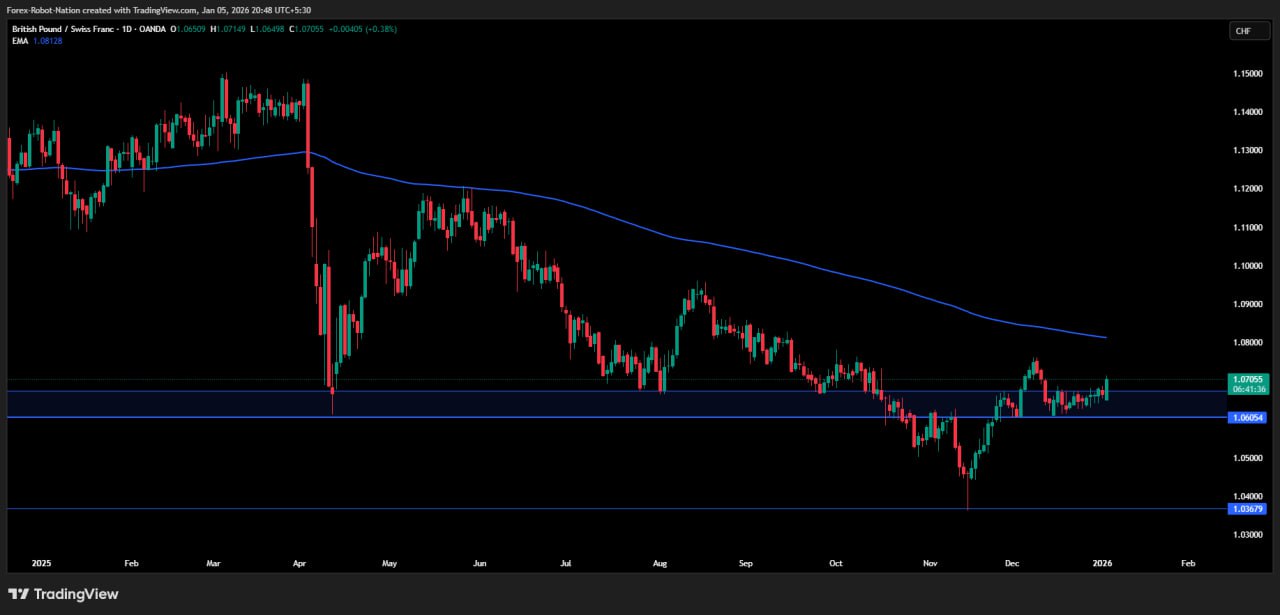The height and width of the screenshot is (615, 1280).
Task: Click the latest green candle on chart
Action: [x=1107, y=390]
